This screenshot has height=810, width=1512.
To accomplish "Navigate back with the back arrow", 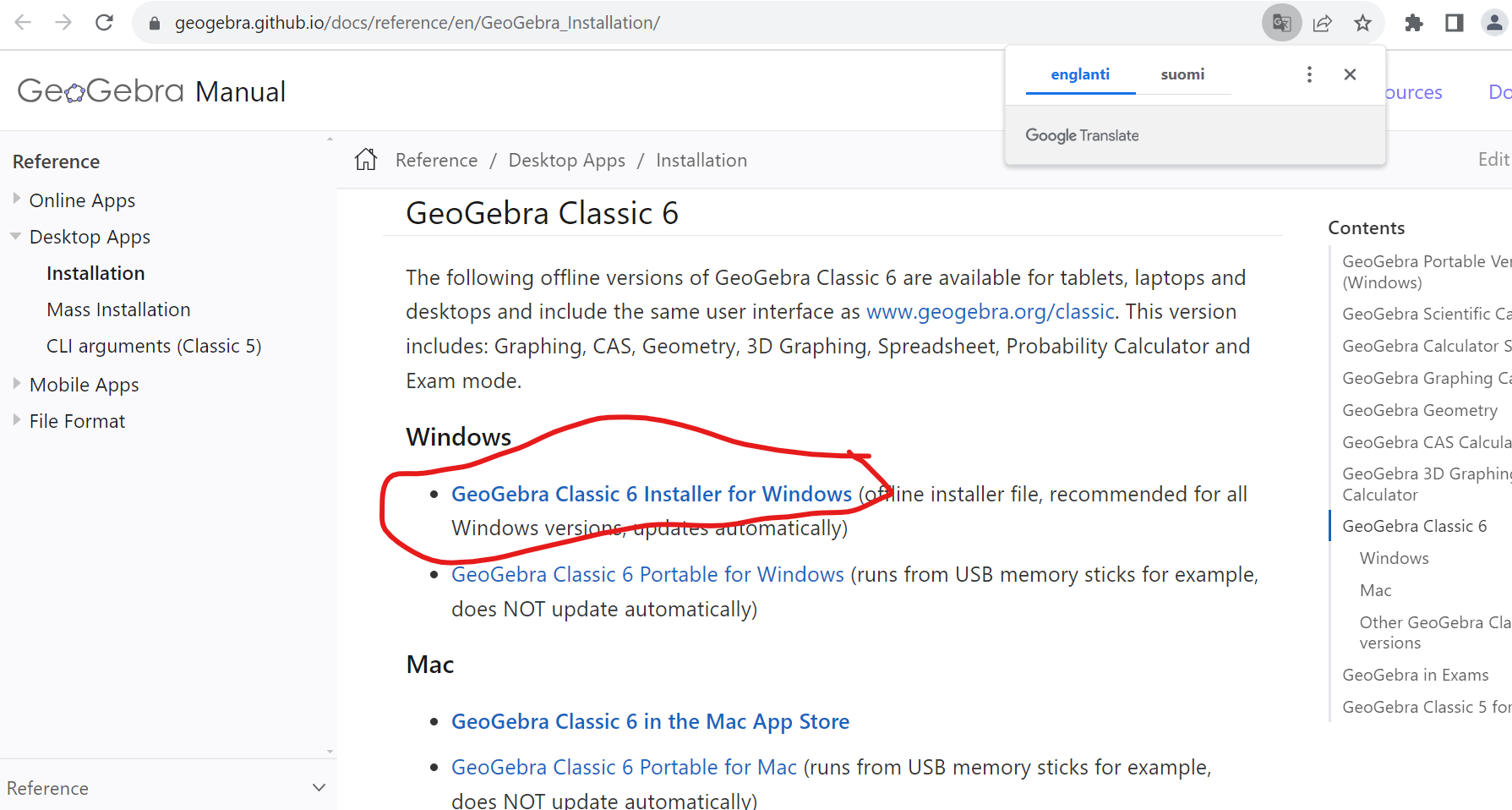I will pos(23,22).
